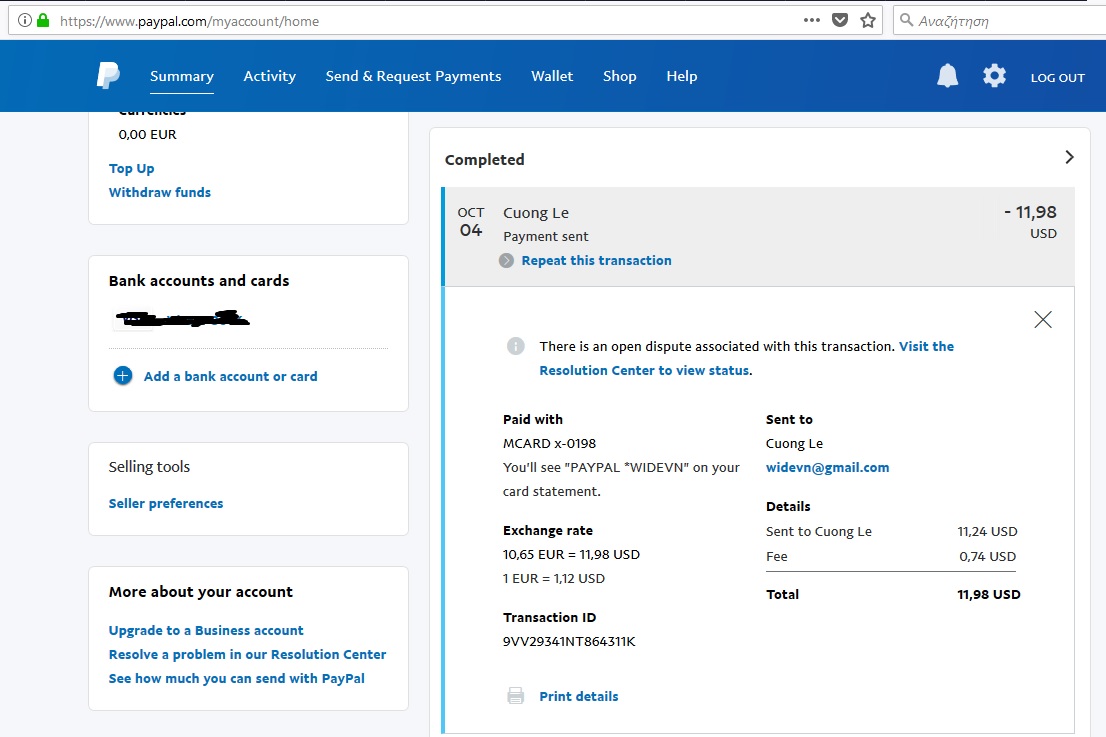Click the Top Up link
This screenshot has height=737, width=1106.
click(131, 169)
